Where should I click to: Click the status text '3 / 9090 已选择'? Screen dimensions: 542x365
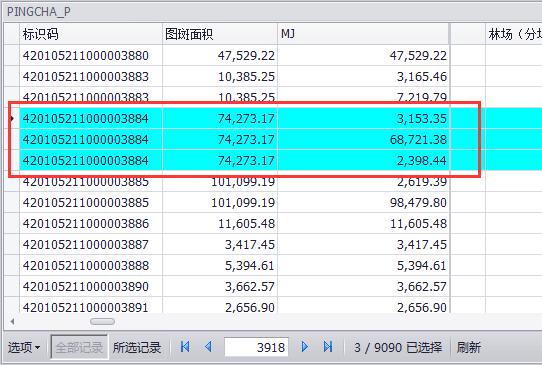398,347
